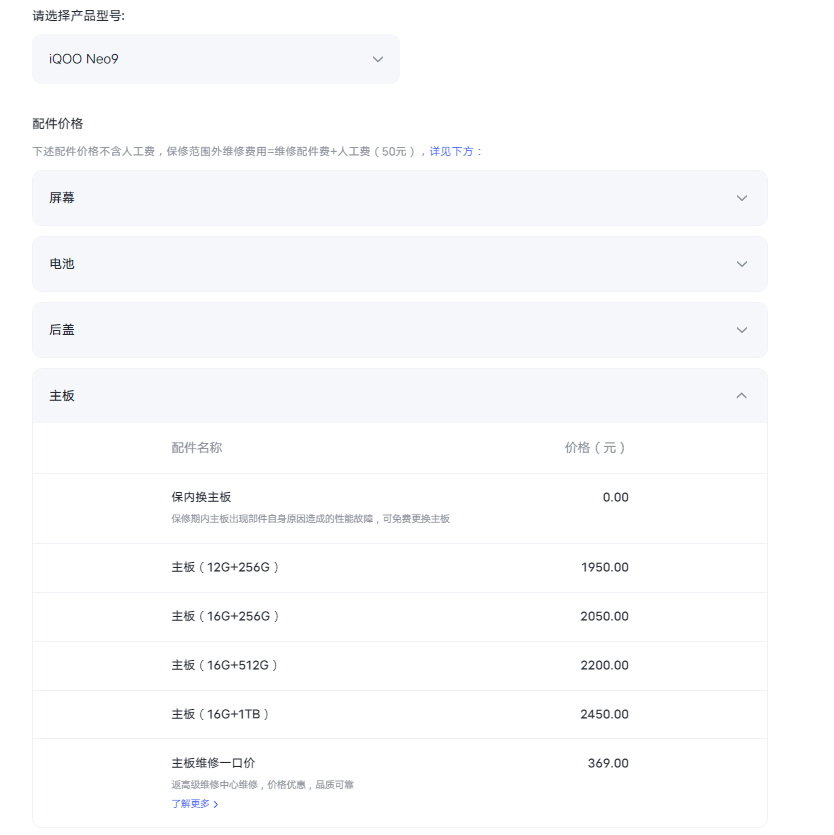This screenshot has width=834, height=835.
Task: Click the arrow icon beside 了解更多
Action: 216,804
